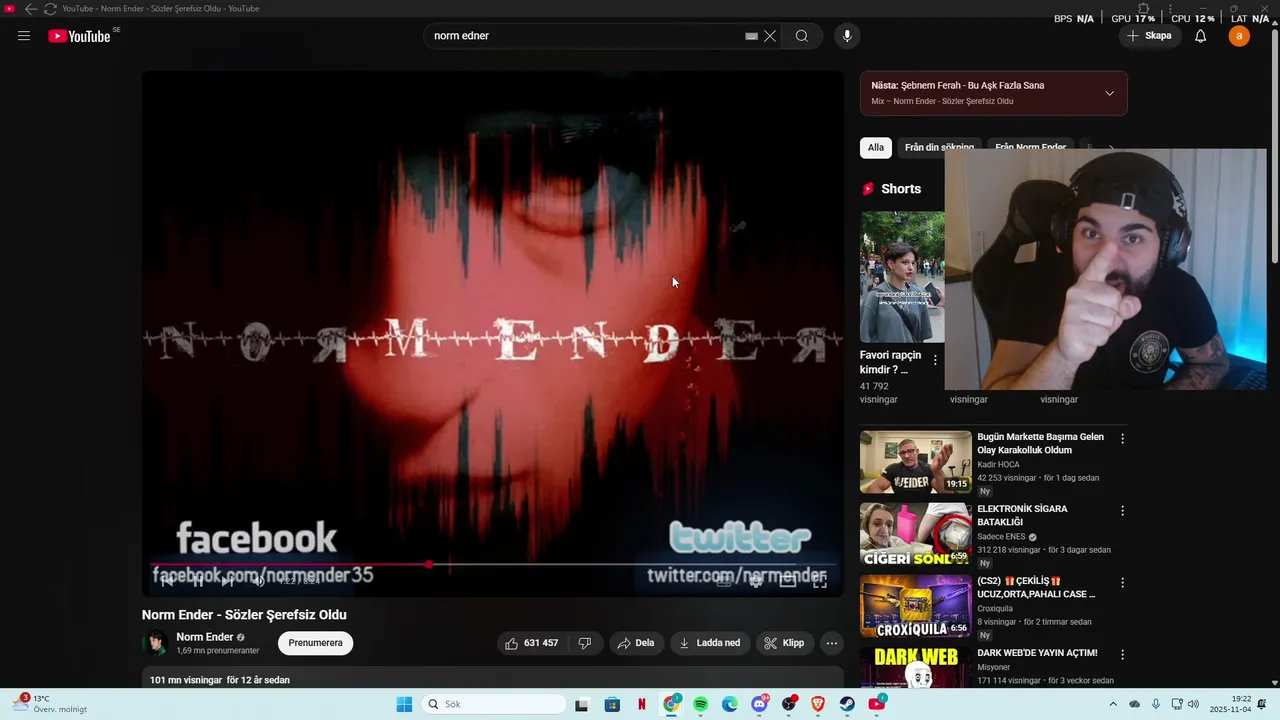Open the 'Bugün Markette Başıma Gelen' video thumbnail
1280x720 pixels.
pyautogui.click(x=916, y=462)
